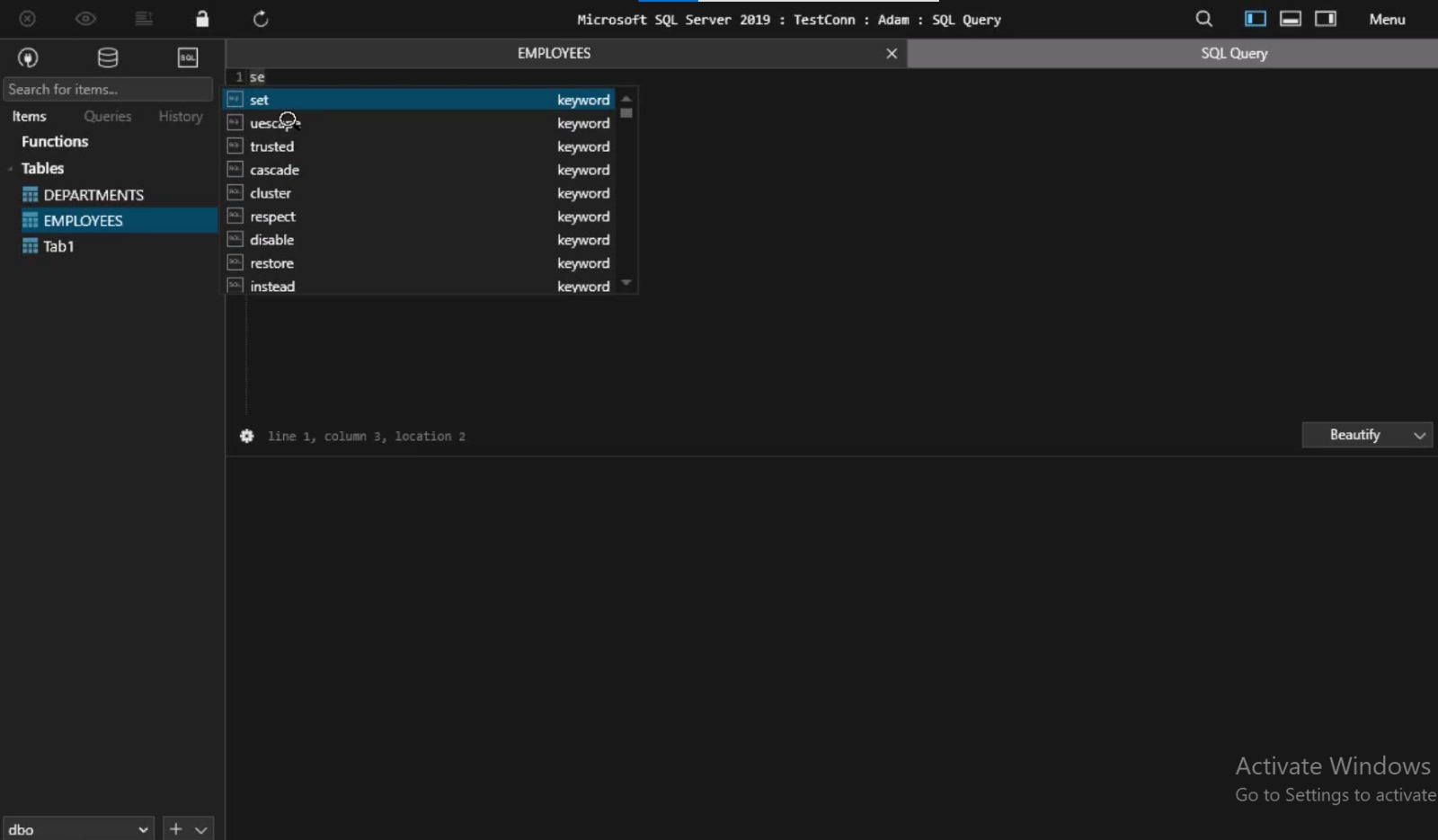
Task: Click the autocomplete list scroll up arrow
Action: click(626, 98)
